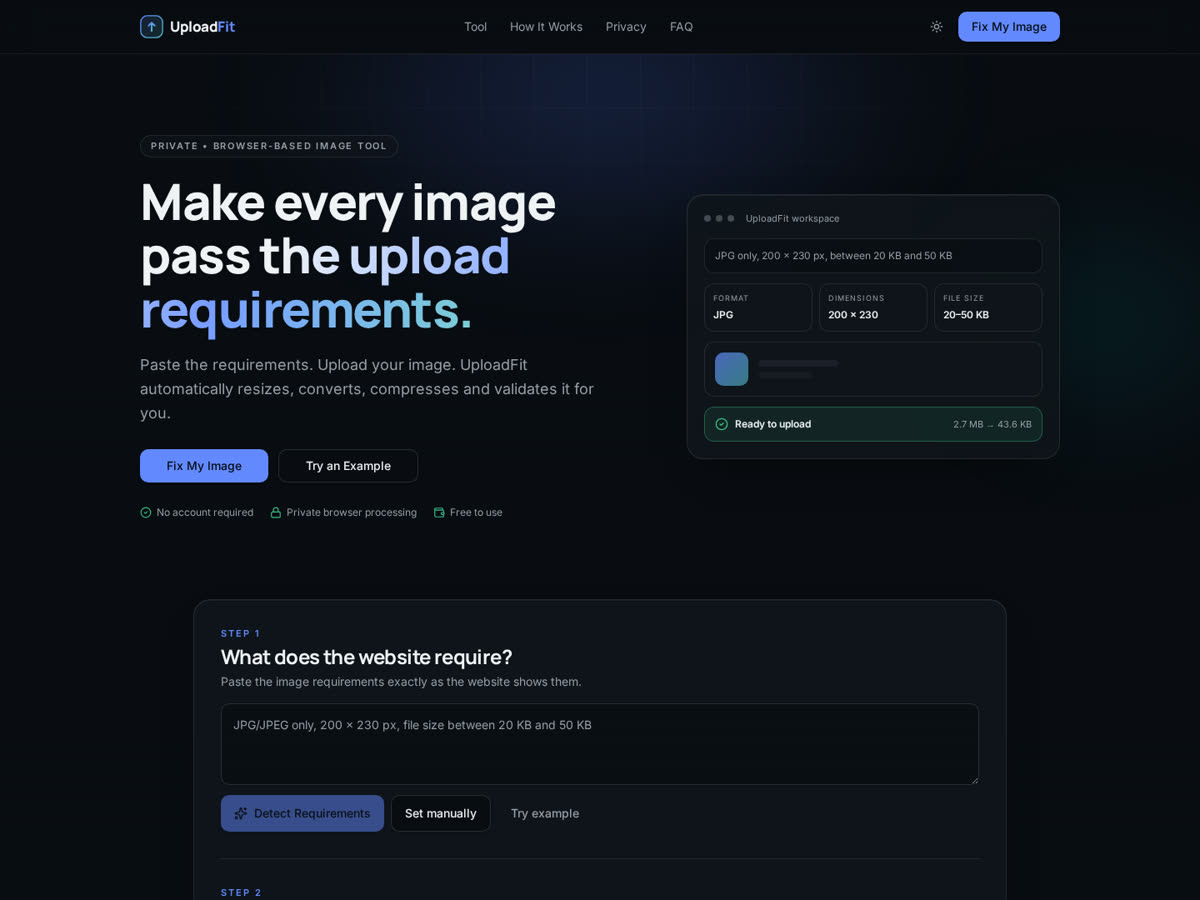
Task: Click the sparkle icon on Detect Requirements
Action: [241, 813]
